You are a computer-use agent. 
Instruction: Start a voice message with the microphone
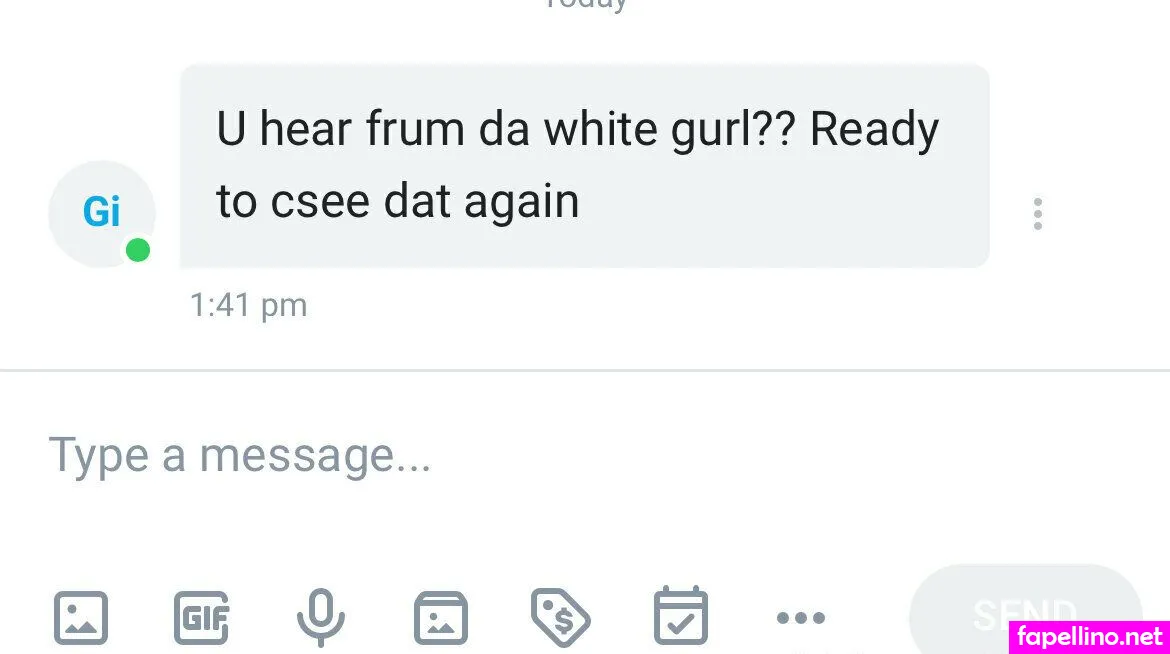[x=321, y=617]
